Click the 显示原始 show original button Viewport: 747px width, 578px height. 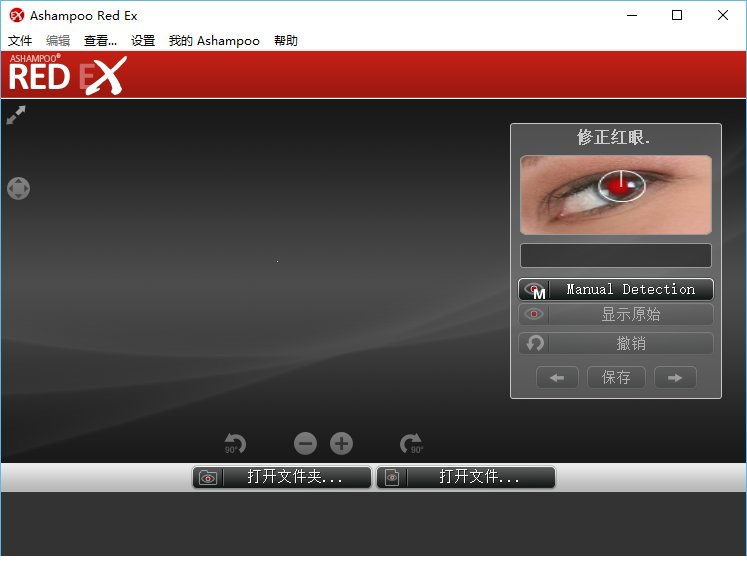616,314
